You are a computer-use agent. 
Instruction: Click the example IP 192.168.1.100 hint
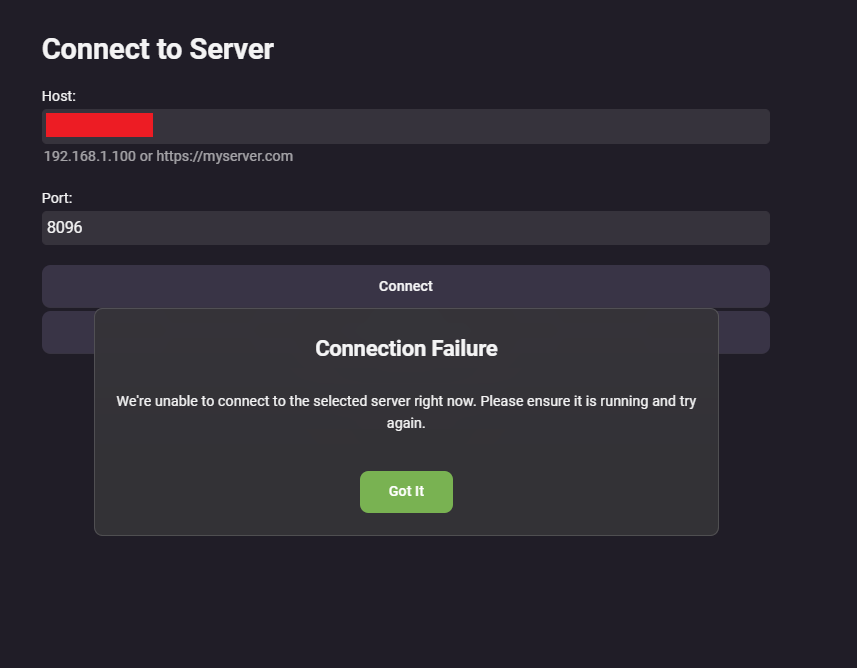pyautogui.click(x=89, y=156)
